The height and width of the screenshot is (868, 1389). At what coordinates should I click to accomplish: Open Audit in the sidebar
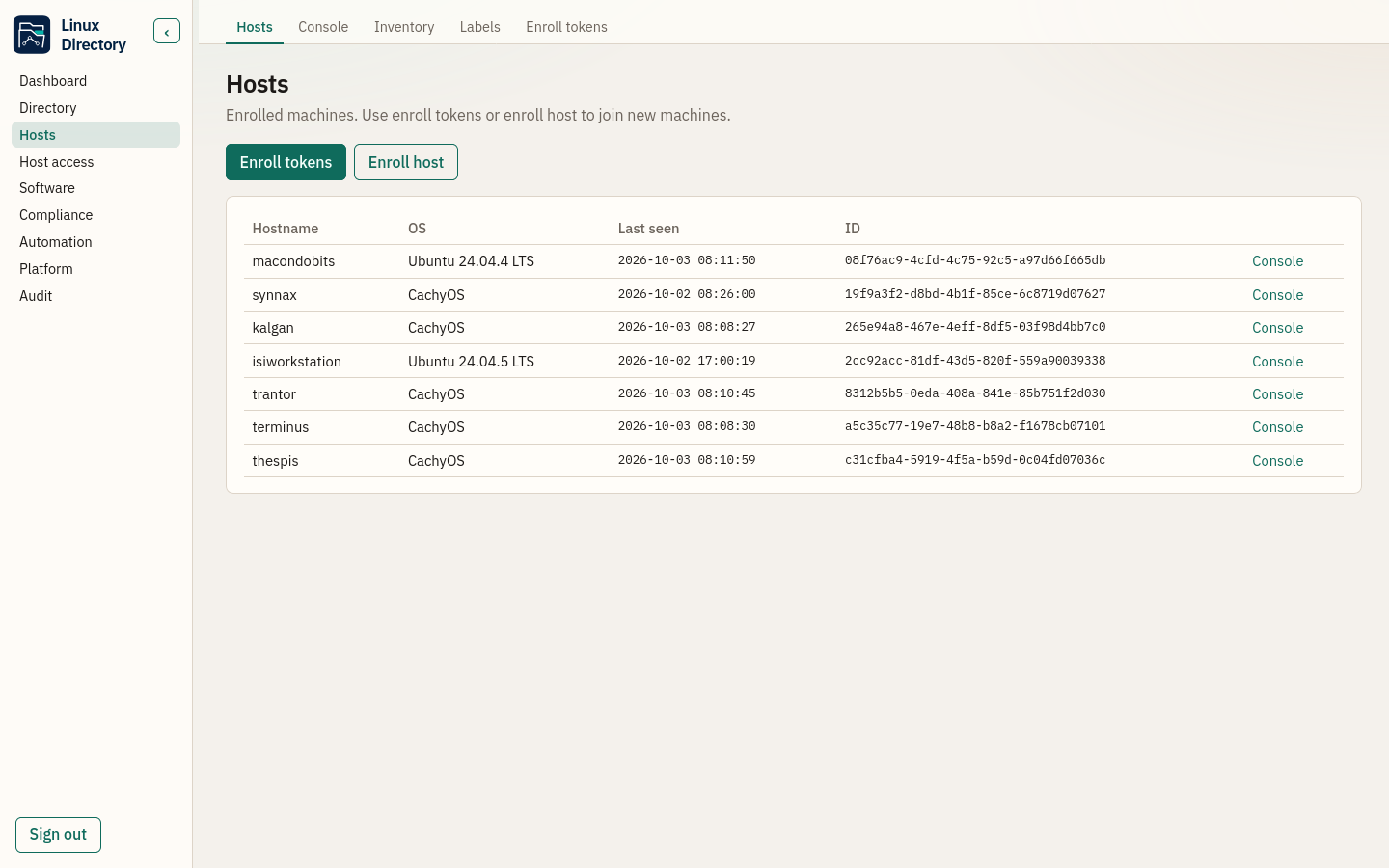[95, 296]
